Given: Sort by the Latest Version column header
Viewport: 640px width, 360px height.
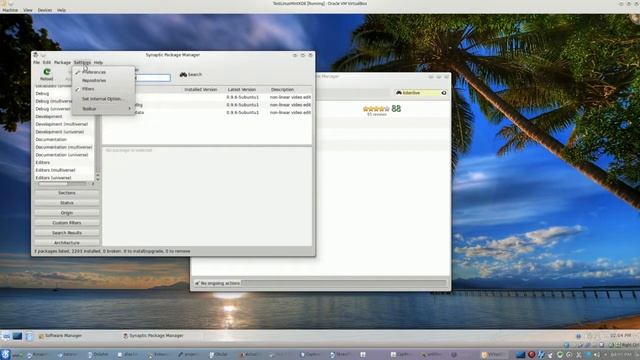Looking at the screenshot, I should pyautogui.click(x=242, y=89).
